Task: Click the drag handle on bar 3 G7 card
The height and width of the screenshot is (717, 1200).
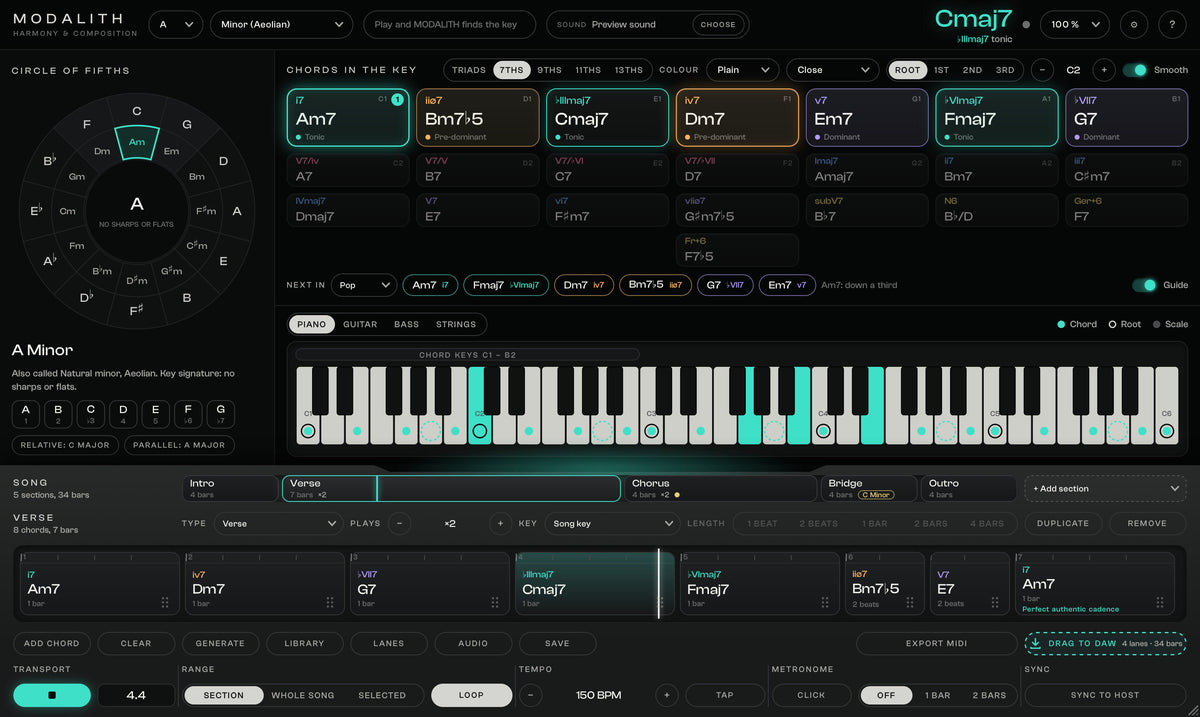Action: pyautogui.click(x=495, y=602)
